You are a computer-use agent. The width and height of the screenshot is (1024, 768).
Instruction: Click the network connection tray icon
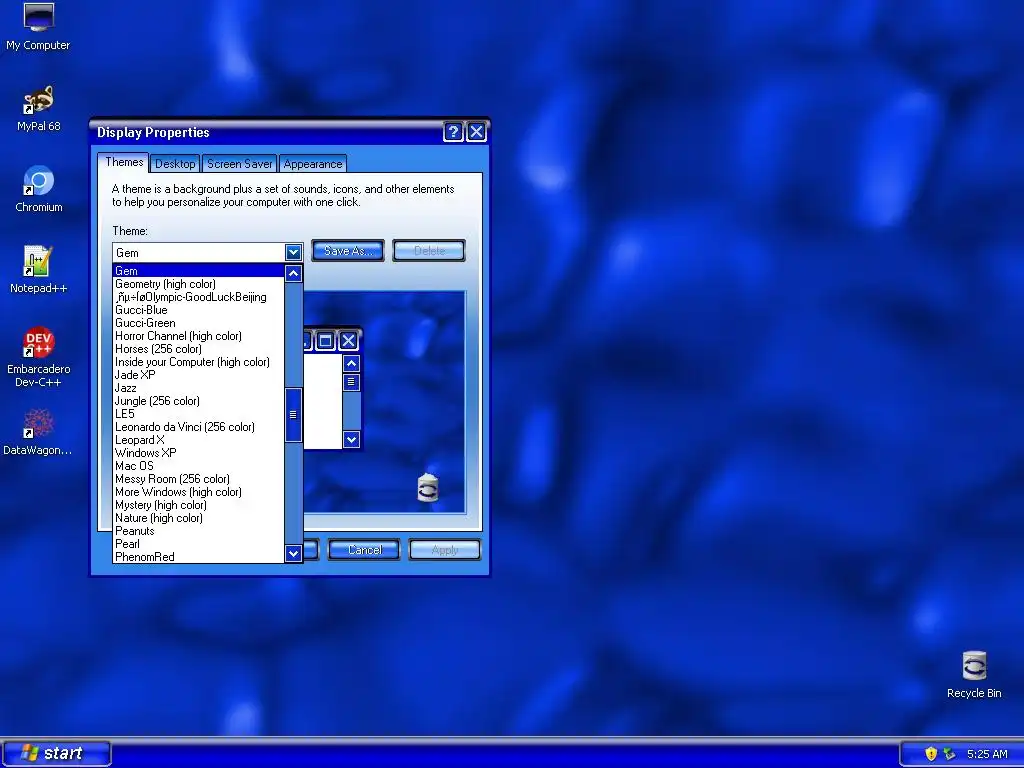pyautogui.click(x=949, y=754)
